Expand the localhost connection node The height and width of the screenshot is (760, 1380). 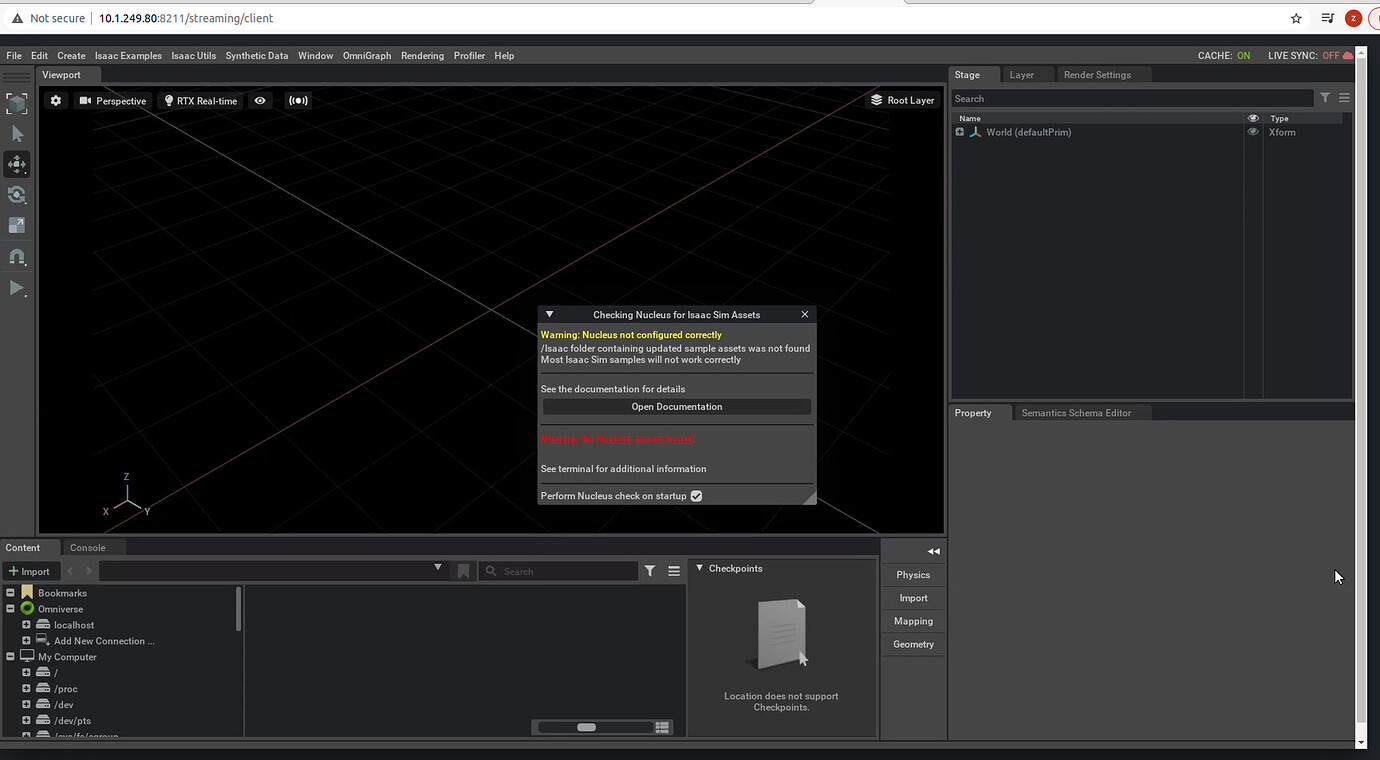26,625
